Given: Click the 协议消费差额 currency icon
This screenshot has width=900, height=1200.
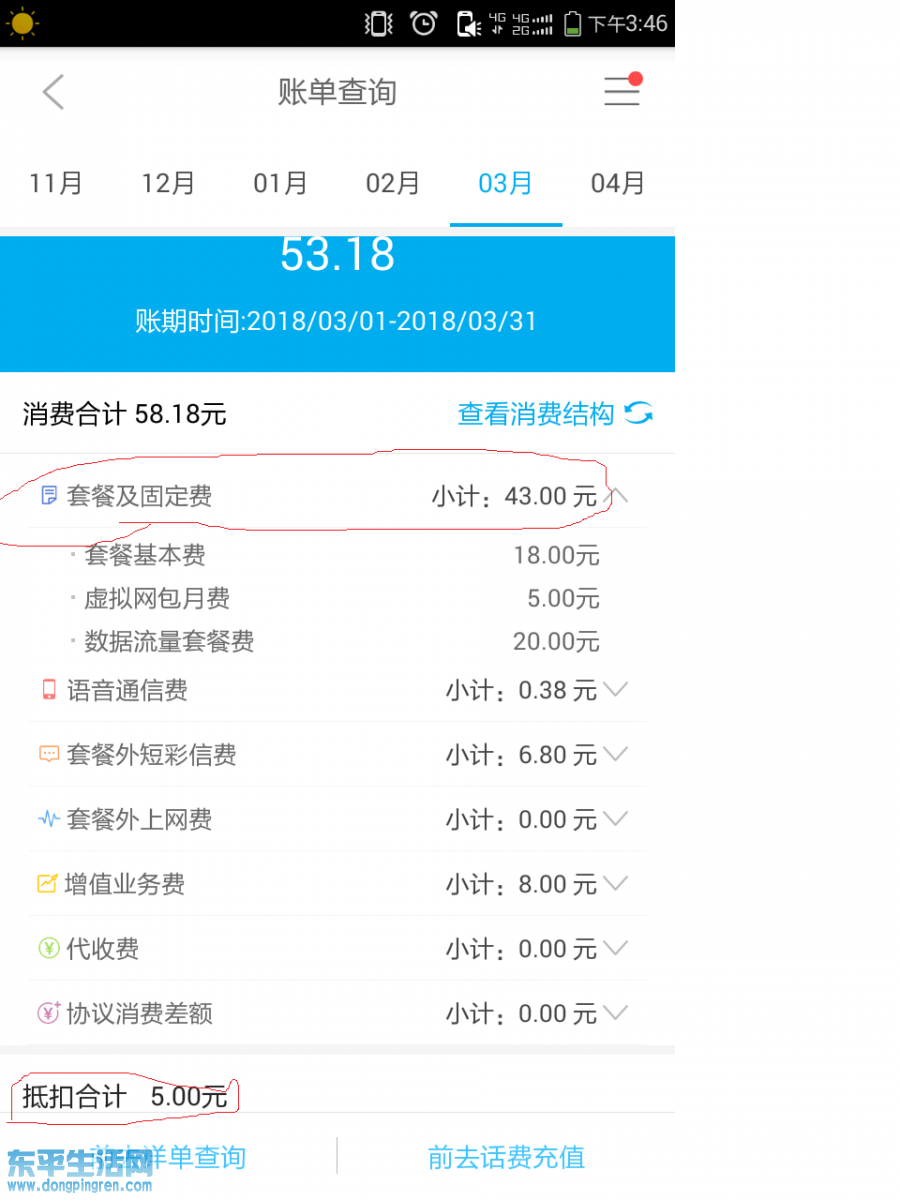Looking at the screenshot, I should 47,1013.
